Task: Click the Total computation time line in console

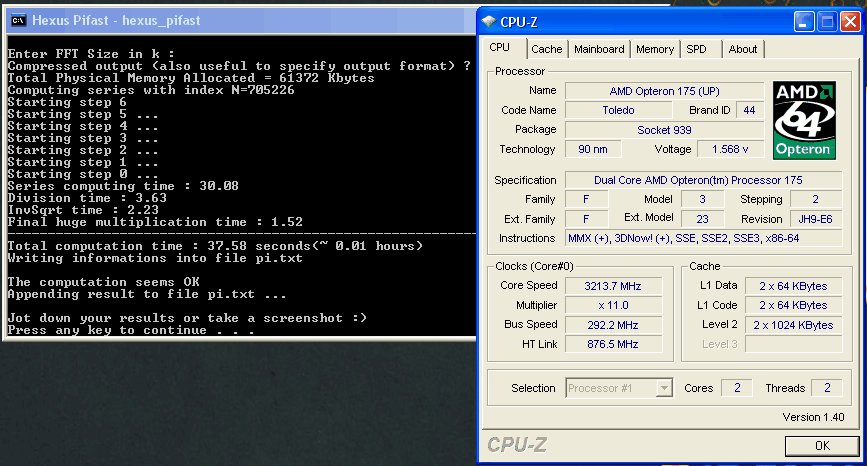Action: tap(215, 246)
